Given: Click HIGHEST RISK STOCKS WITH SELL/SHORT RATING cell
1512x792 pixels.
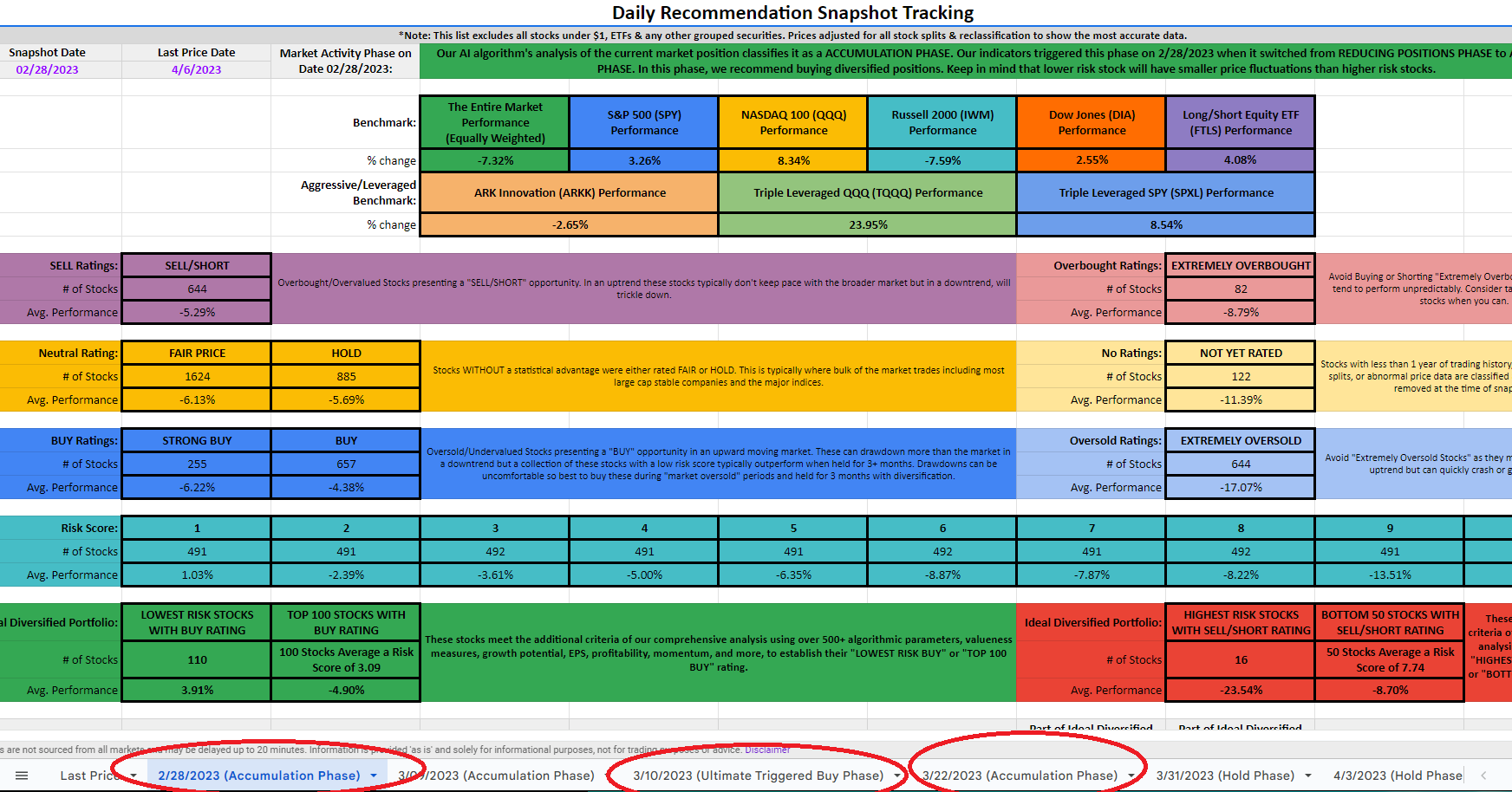Looking at the screenshot, I should pos(1241,622).
